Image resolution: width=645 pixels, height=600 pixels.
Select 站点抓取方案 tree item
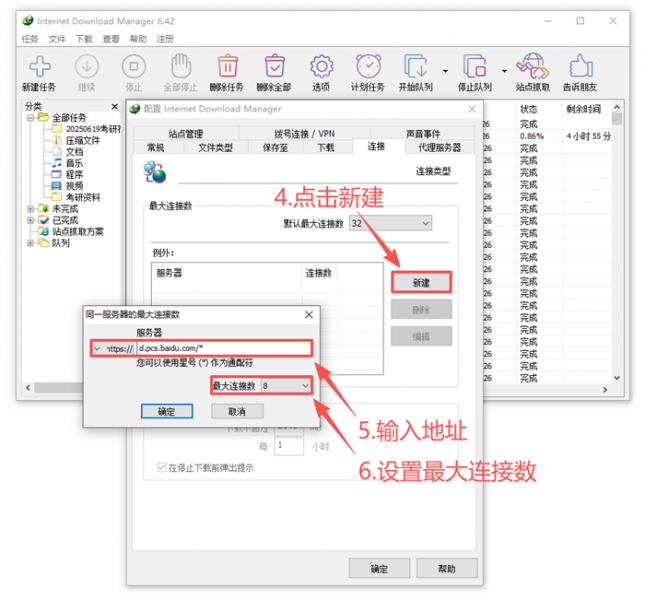(78, 232)
